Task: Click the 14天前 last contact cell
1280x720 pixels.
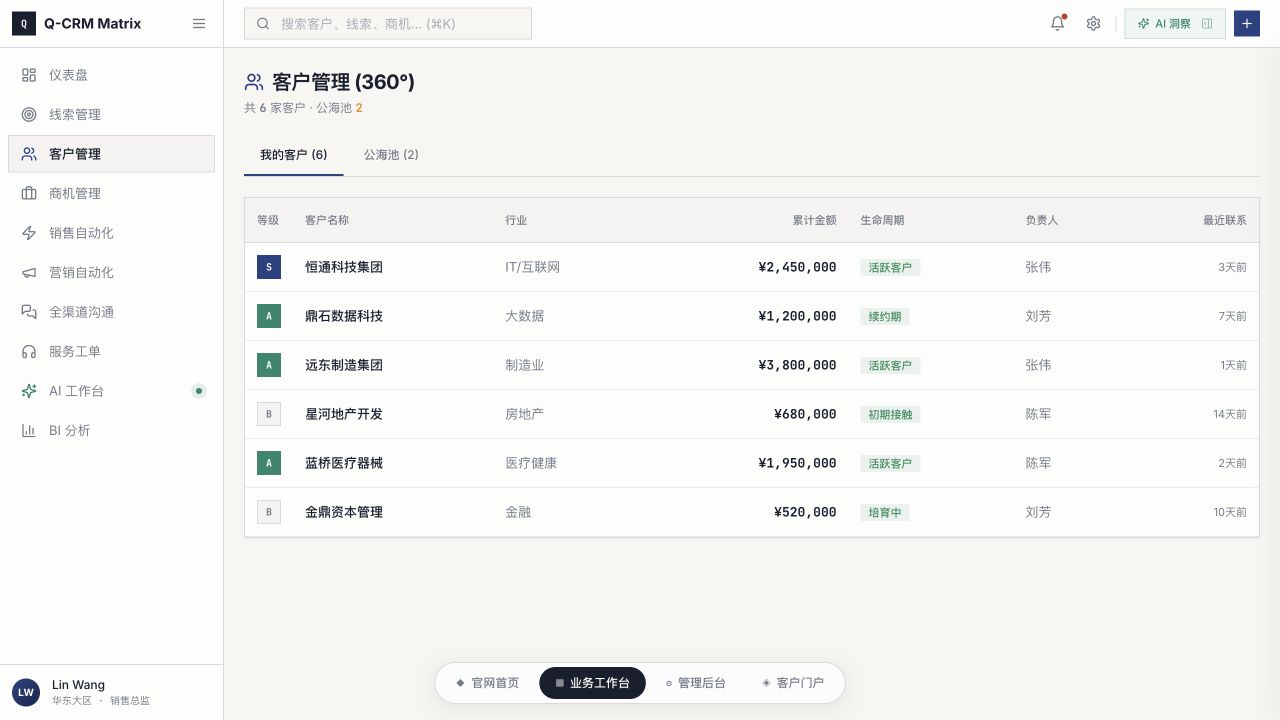Action: point(1230,414)
